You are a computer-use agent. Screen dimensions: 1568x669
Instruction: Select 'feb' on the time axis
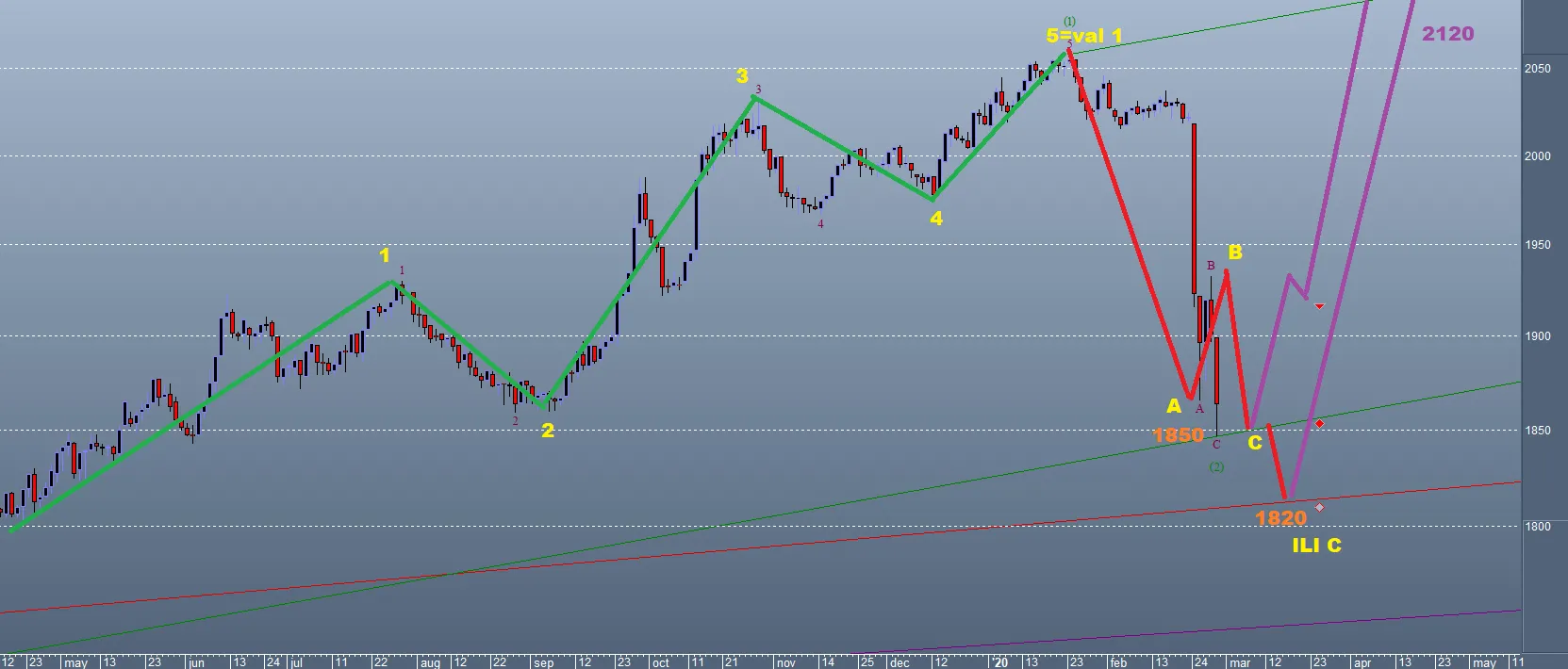(x=1118, y=662)
